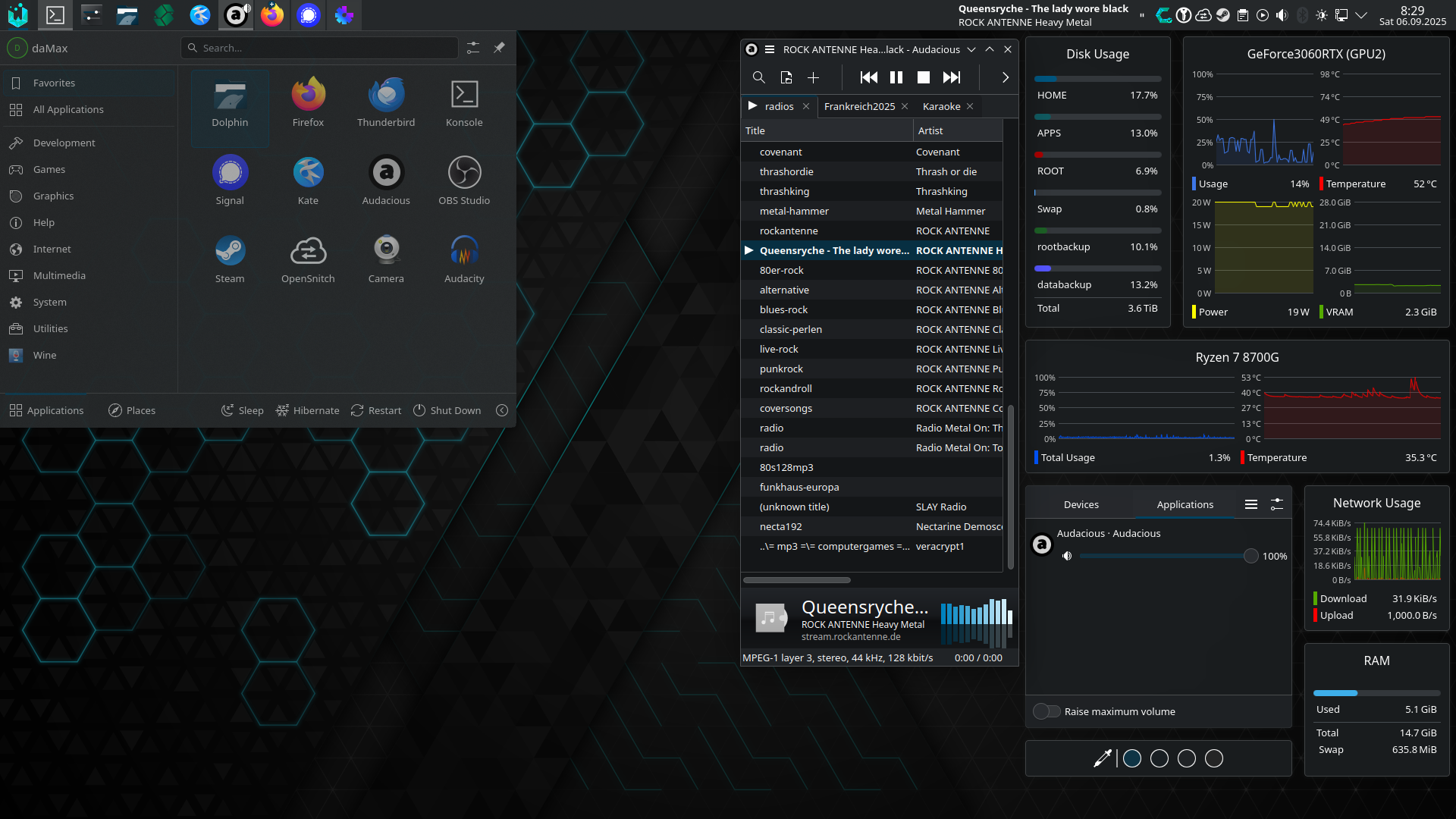This screenshot has width=1456, height=819.
Task: Switch to Karaoke playlist tab
Action: (x=948, y=106)
